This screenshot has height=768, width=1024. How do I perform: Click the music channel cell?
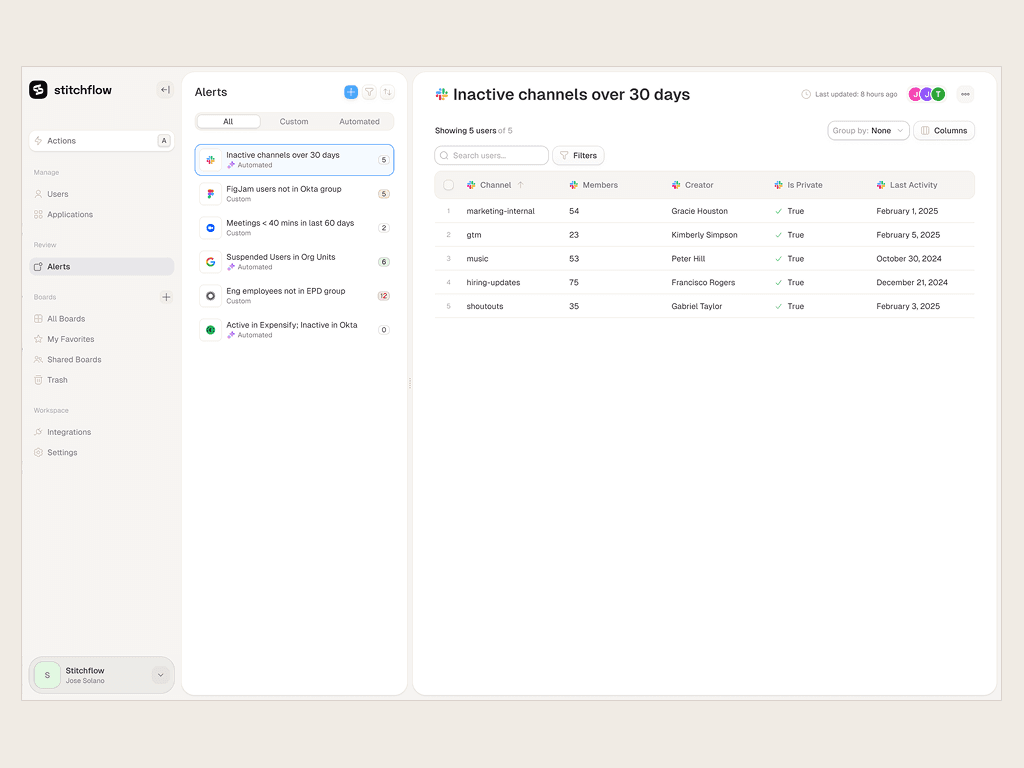point(477,259)
